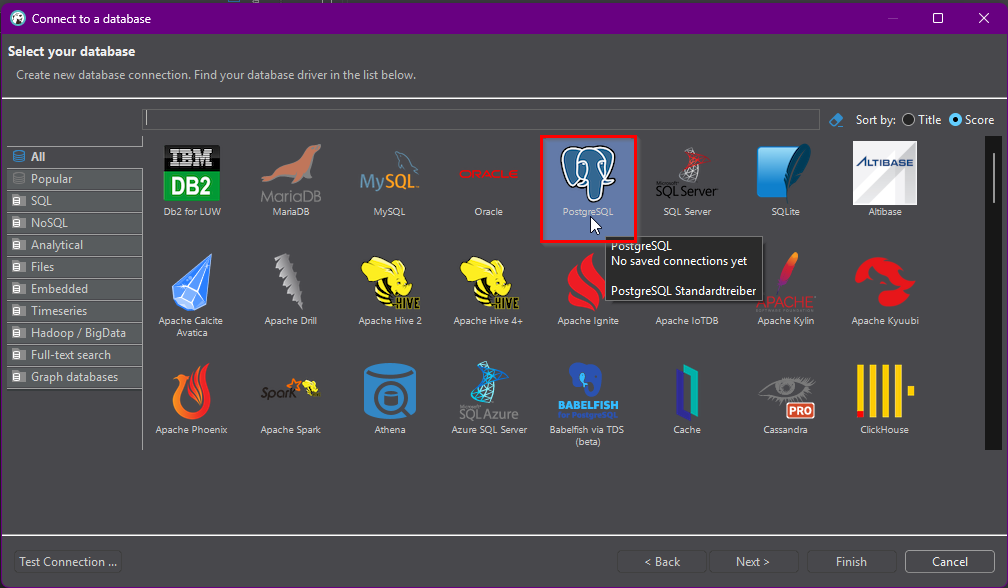Sort drivers by Score
The height and width of the screenshot is (588, 1008).
coord(956,120)
